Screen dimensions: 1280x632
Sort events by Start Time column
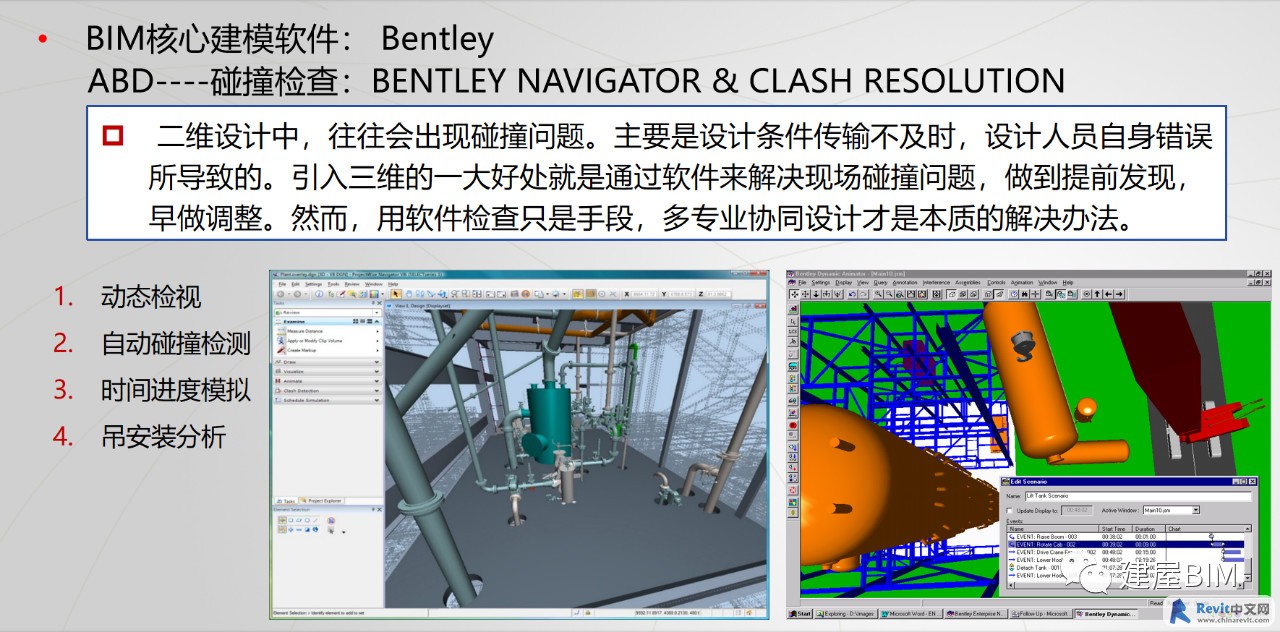[x=1115, y=529]
